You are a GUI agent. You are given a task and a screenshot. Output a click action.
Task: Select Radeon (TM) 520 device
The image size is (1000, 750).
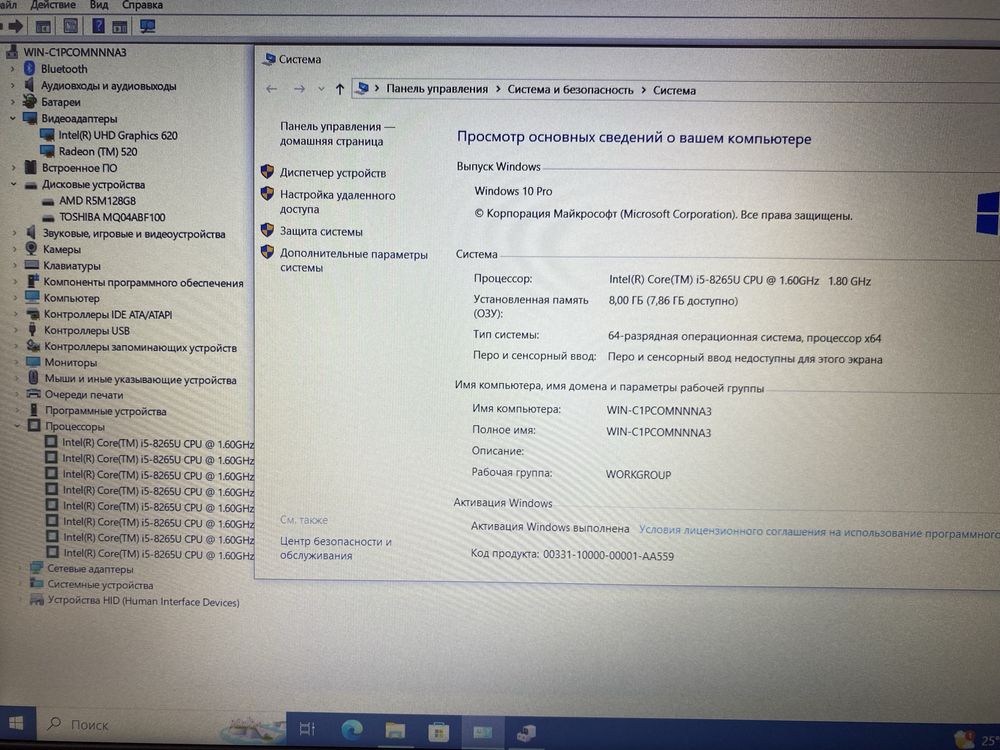[98, 152]
